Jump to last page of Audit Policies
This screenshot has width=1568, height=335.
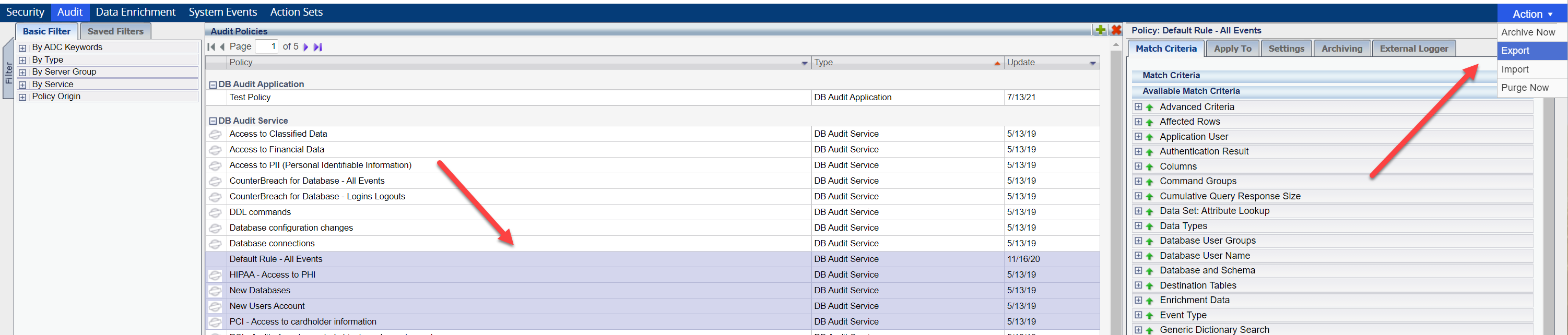click(317, 47)
